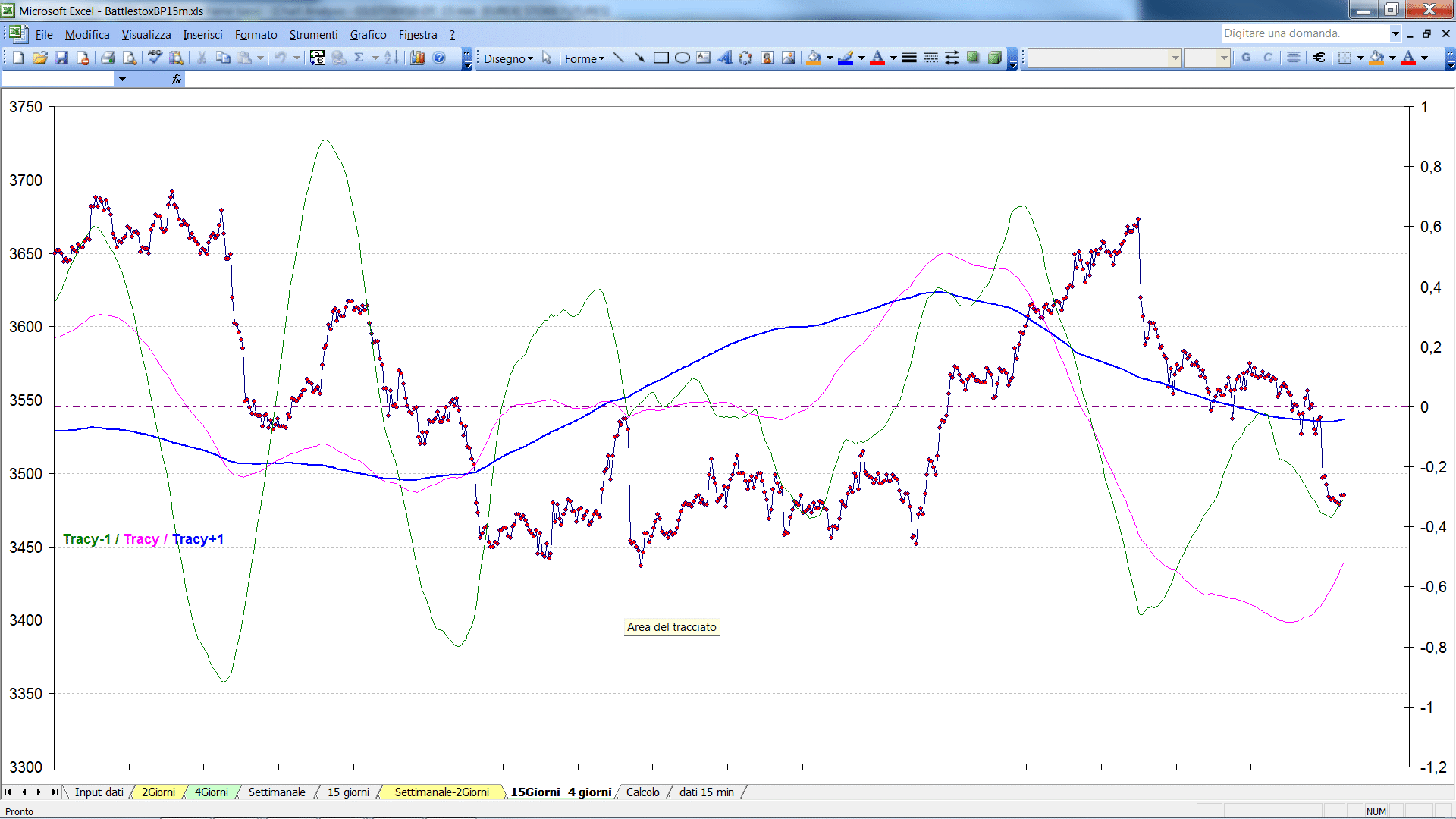
Task: Insert a Text Box from drawing toolbar
Action: click(x=703, y=58)
